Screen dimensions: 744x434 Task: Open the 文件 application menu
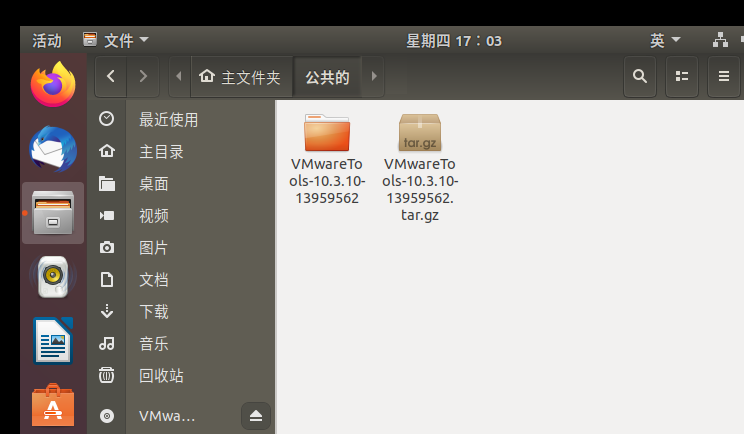[116, 40]
